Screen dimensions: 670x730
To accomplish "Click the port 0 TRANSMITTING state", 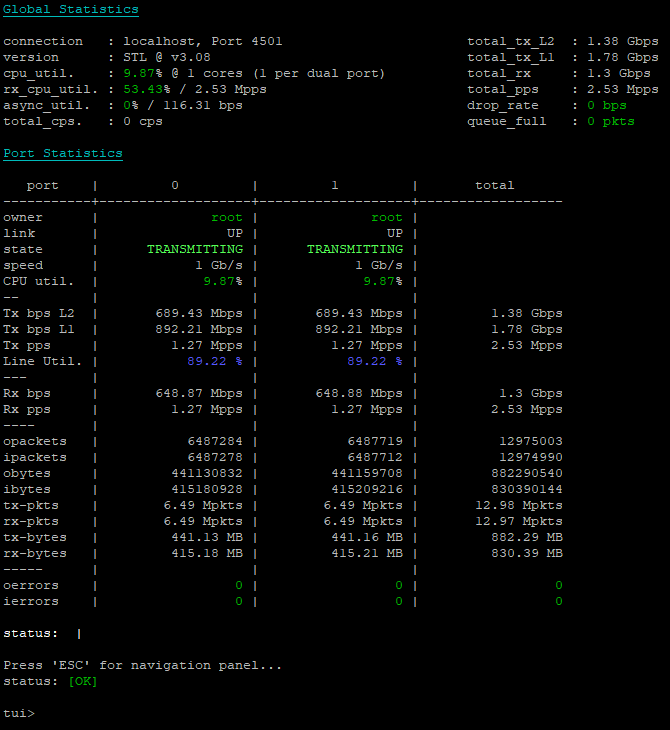I will click(195, 250).
